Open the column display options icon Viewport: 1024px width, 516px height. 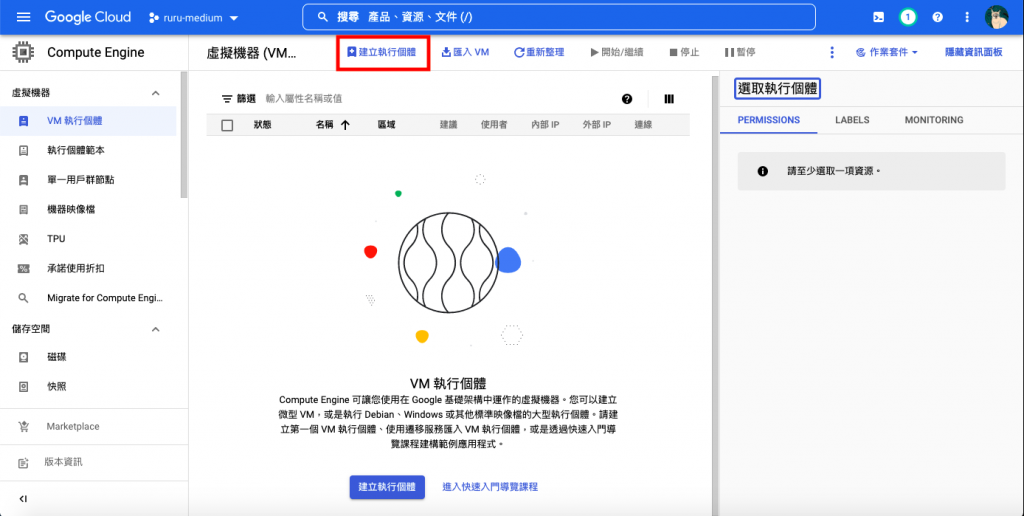[669, 99]
